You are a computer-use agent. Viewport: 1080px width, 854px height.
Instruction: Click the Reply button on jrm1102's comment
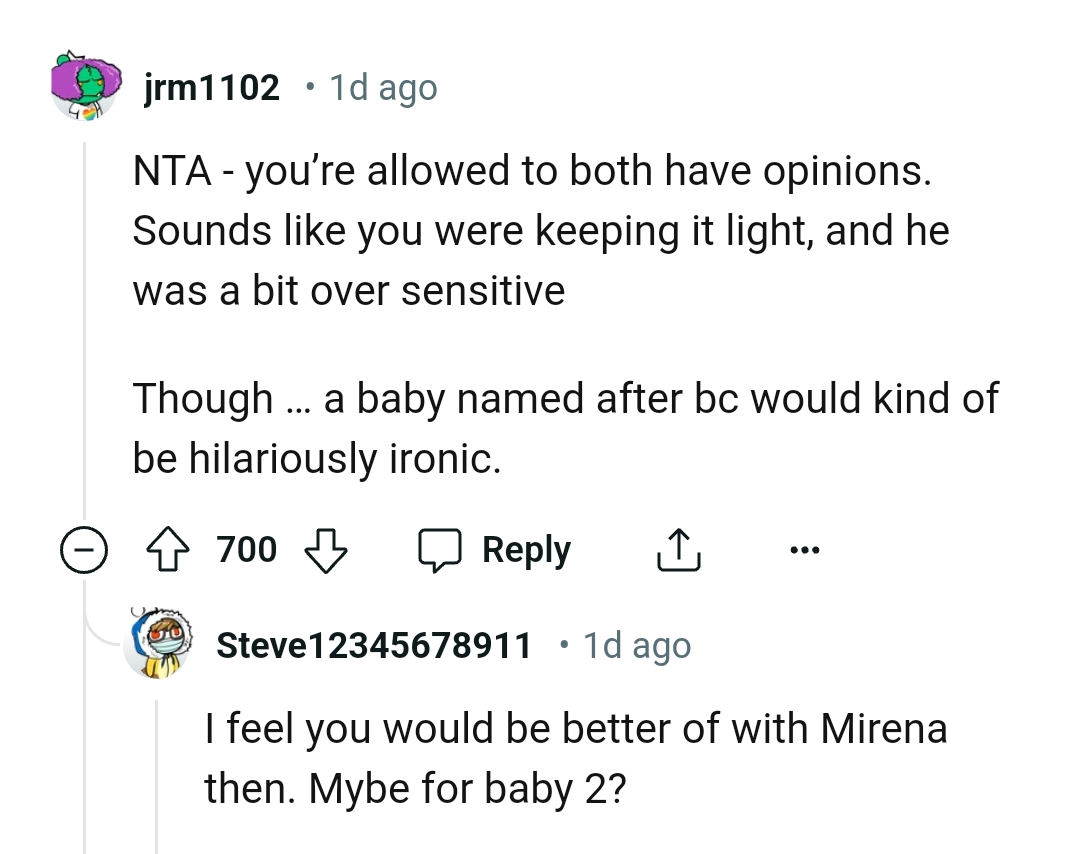pyautogui.click(x=527, y=548)
